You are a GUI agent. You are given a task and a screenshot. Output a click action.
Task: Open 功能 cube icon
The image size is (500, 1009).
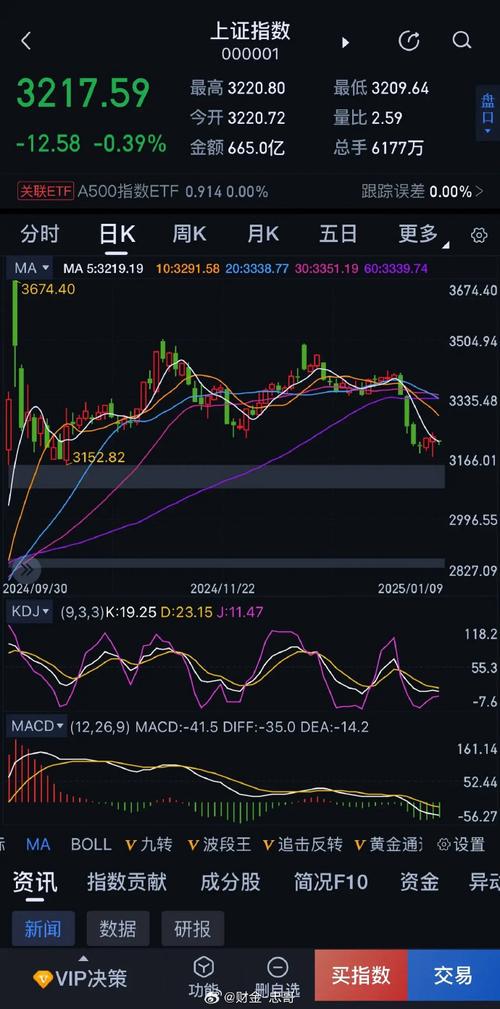click(x=204, y=967)
